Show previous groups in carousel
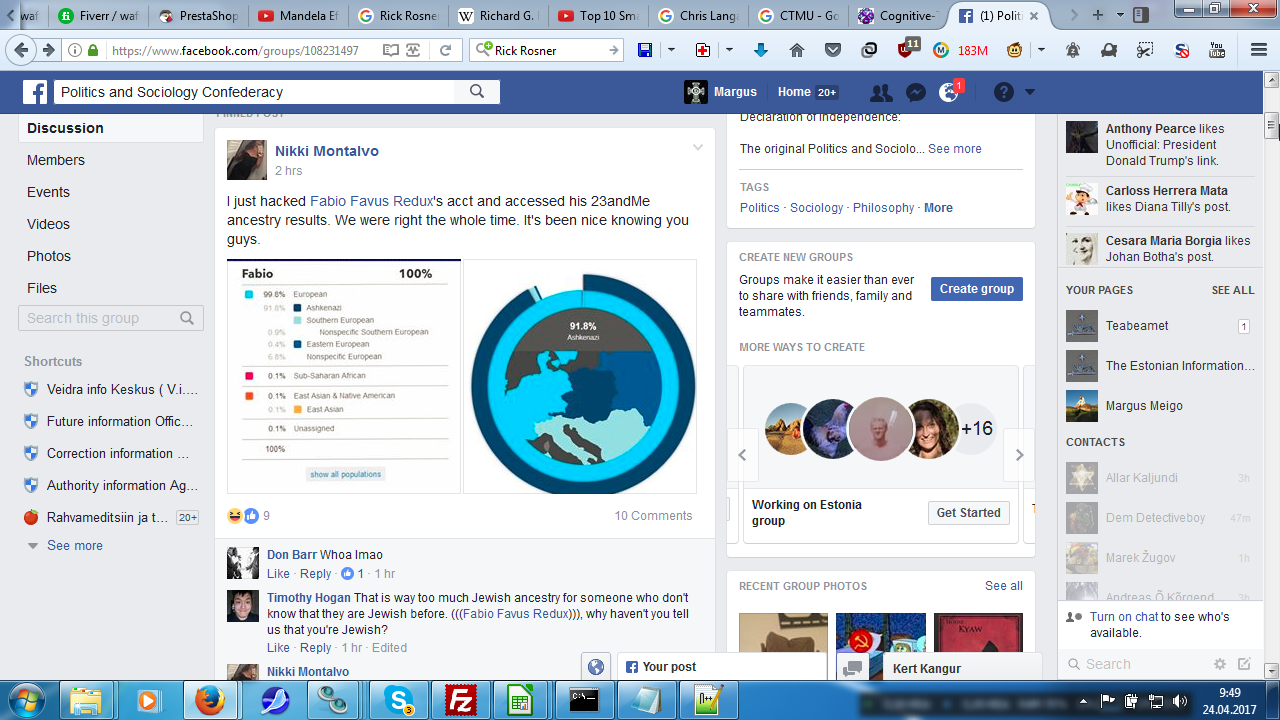Viewport: 1280px width, 720px height. 742,455
